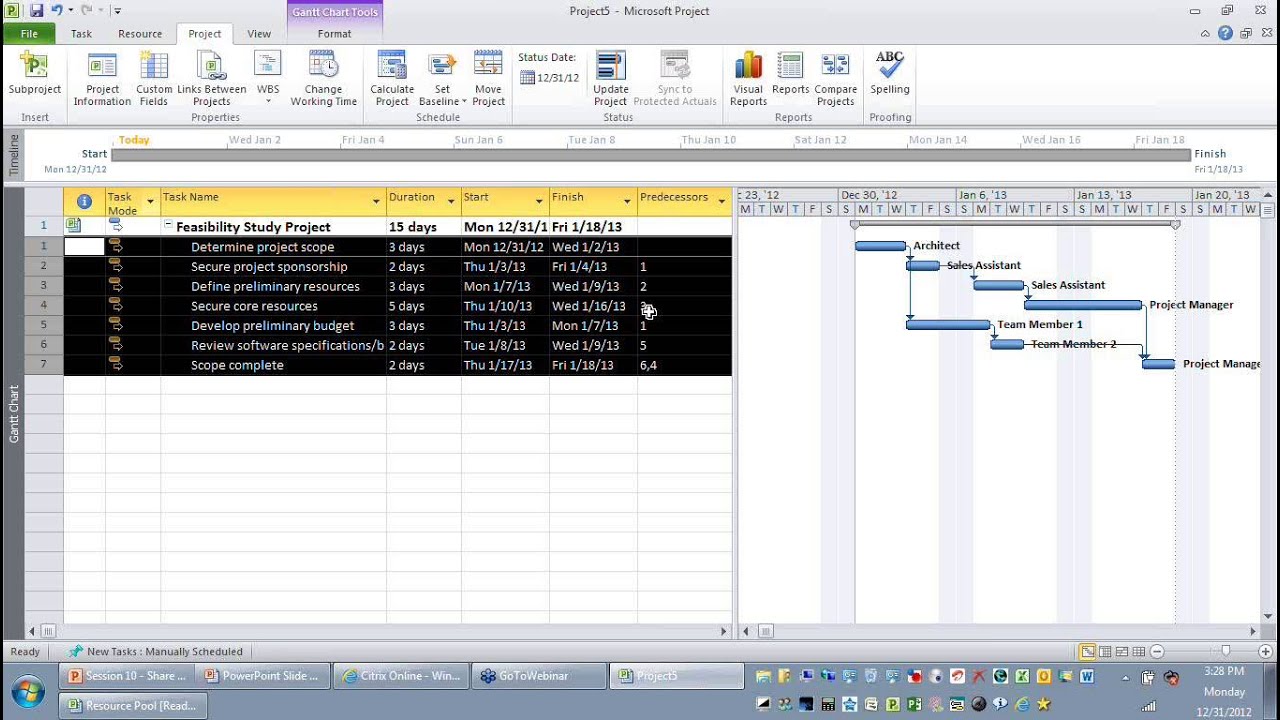Customize the Quick Access Toolbar dropdown
The width and height of the screenshot is (1280, 720).
117,11
